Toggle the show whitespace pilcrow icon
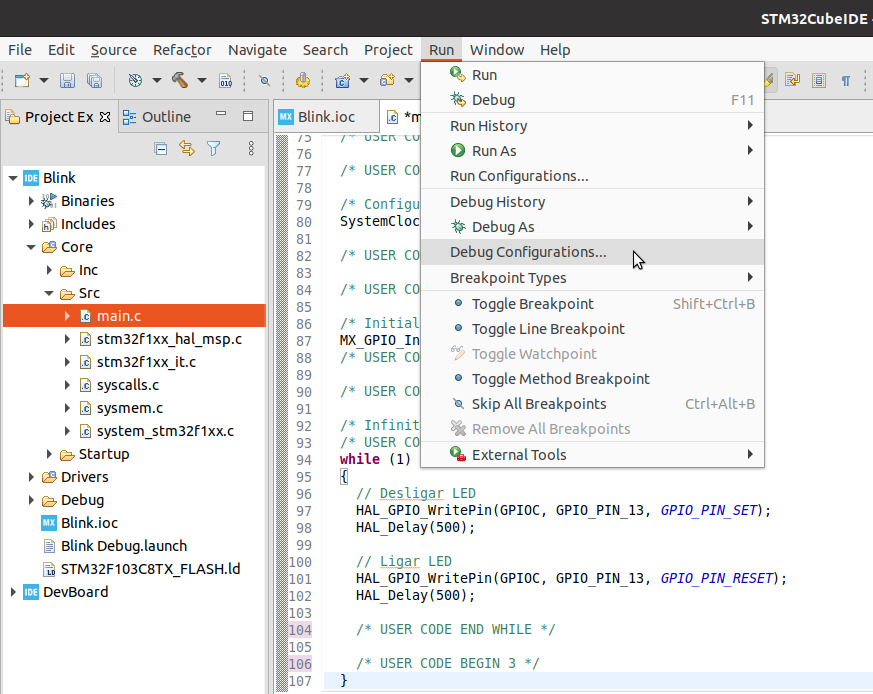Screen dimensions: 873x694 846,81
